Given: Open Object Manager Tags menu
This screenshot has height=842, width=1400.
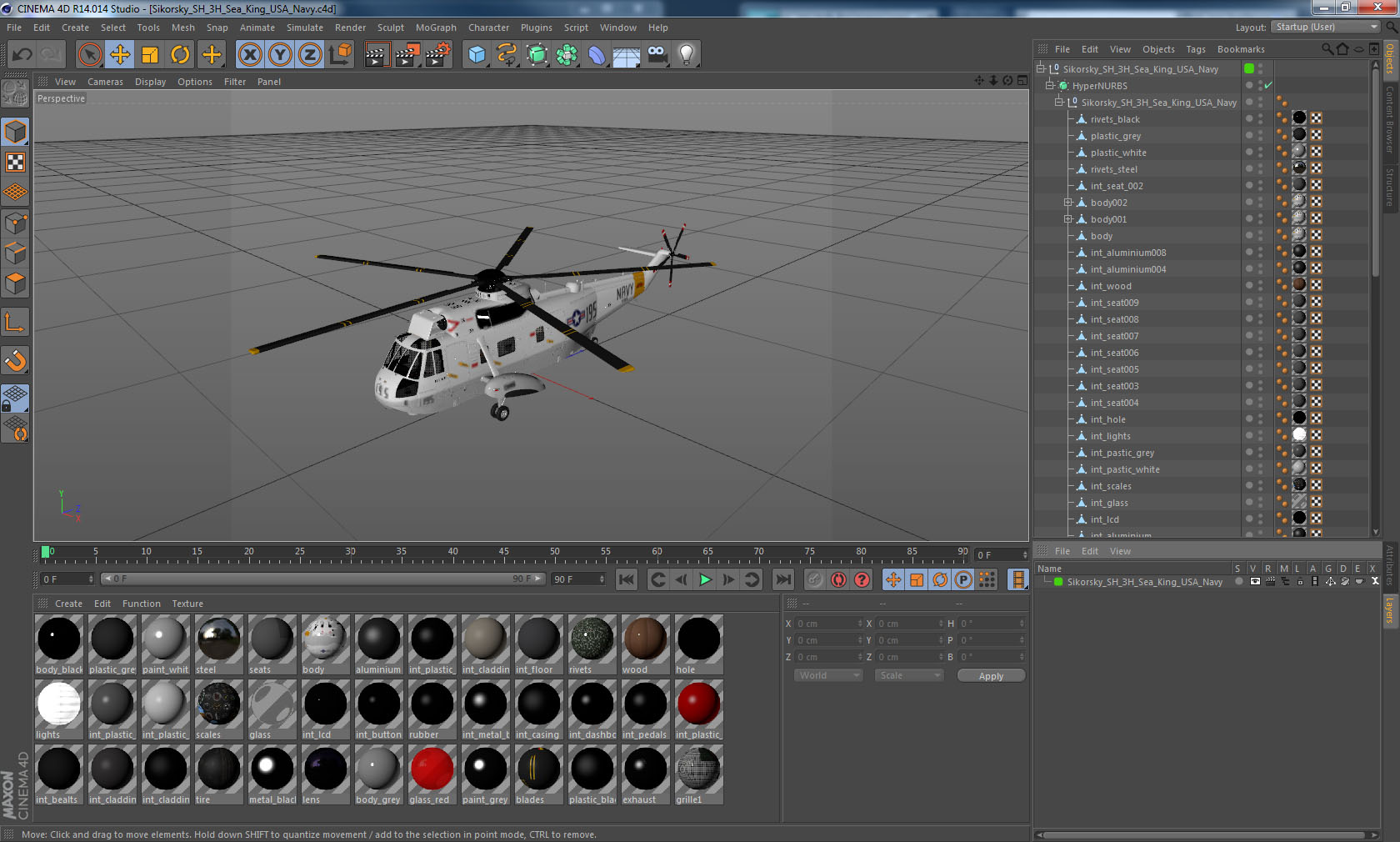Looking at the screenshot, I should coord(1196,49).
